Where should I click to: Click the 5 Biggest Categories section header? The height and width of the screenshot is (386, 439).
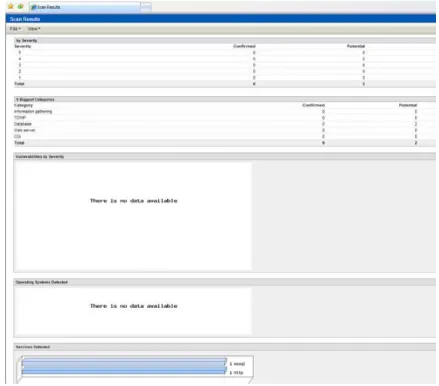click(x=225, y=99)
